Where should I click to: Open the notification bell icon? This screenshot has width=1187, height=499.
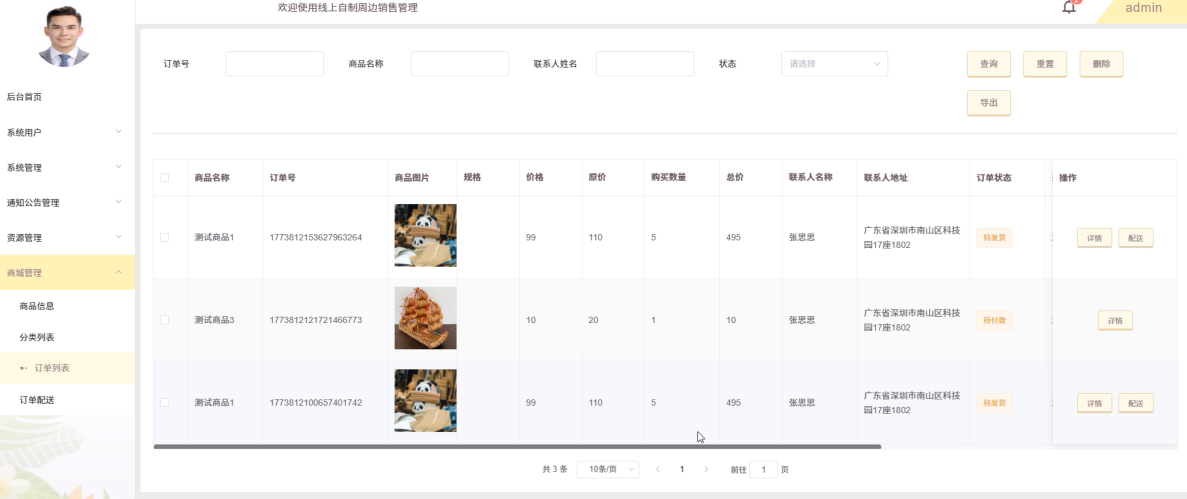(x=1069, y=7)
